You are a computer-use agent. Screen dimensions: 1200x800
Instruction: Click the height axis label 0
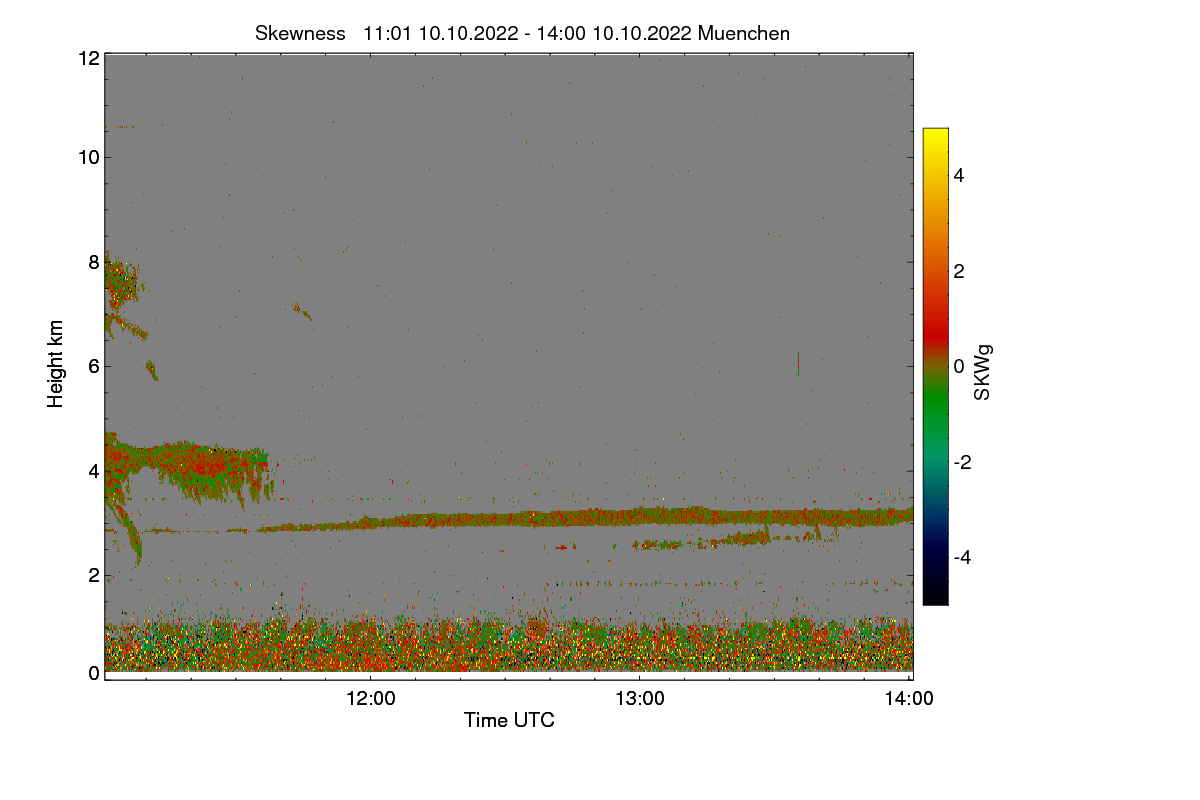click(93, 673)
